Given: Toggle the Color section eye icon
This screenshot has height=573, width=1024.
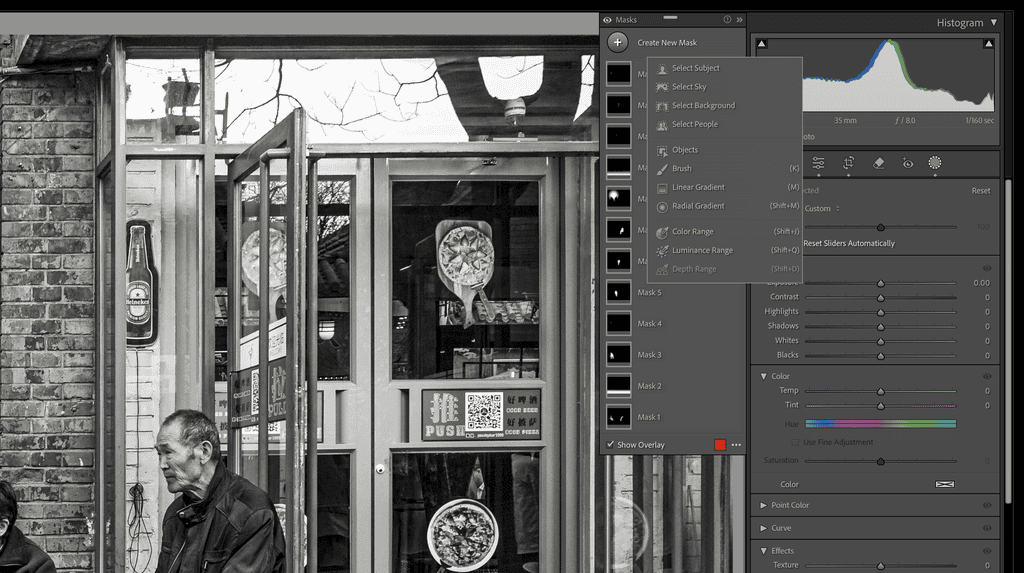Looking at the screenshot, I should 987,376.
